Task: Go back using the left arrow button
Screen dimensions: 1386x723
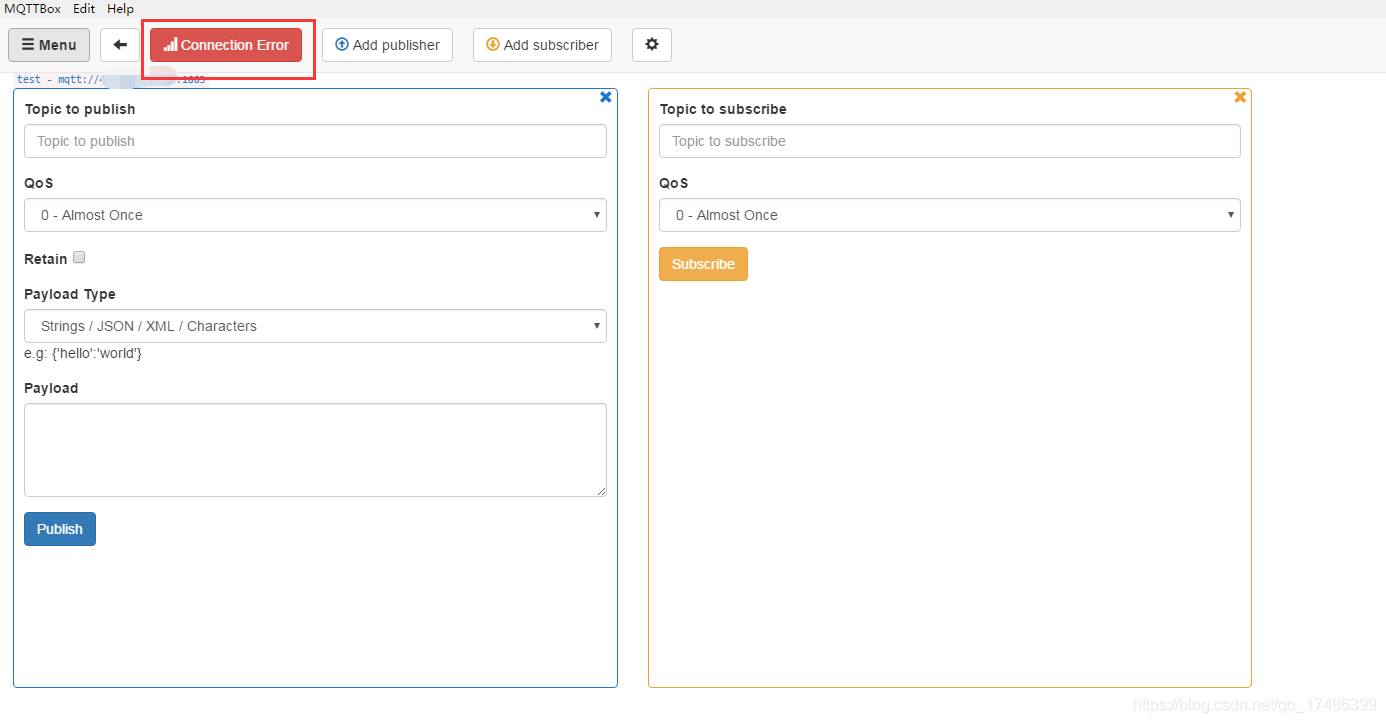Action: point(120,45)
